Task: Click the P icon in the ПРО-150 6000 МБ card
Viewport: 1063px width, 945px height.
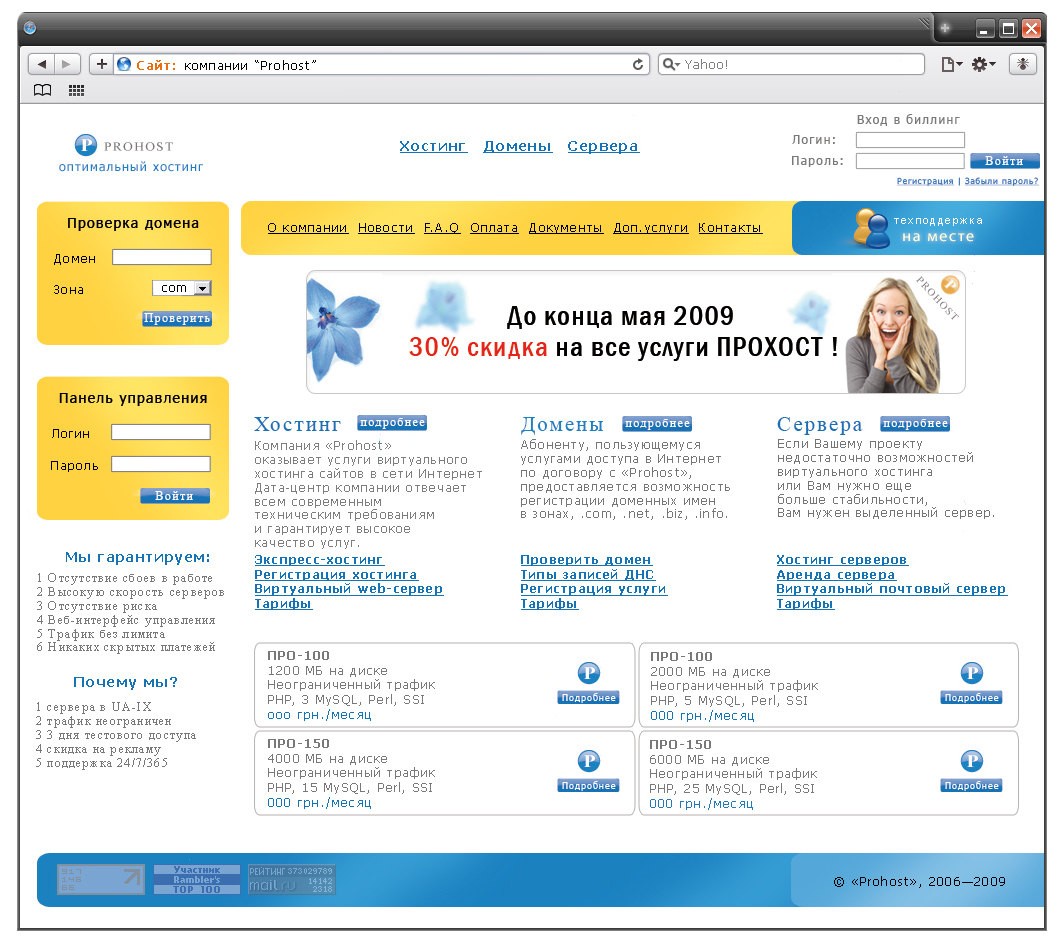Action: point(971,761)
